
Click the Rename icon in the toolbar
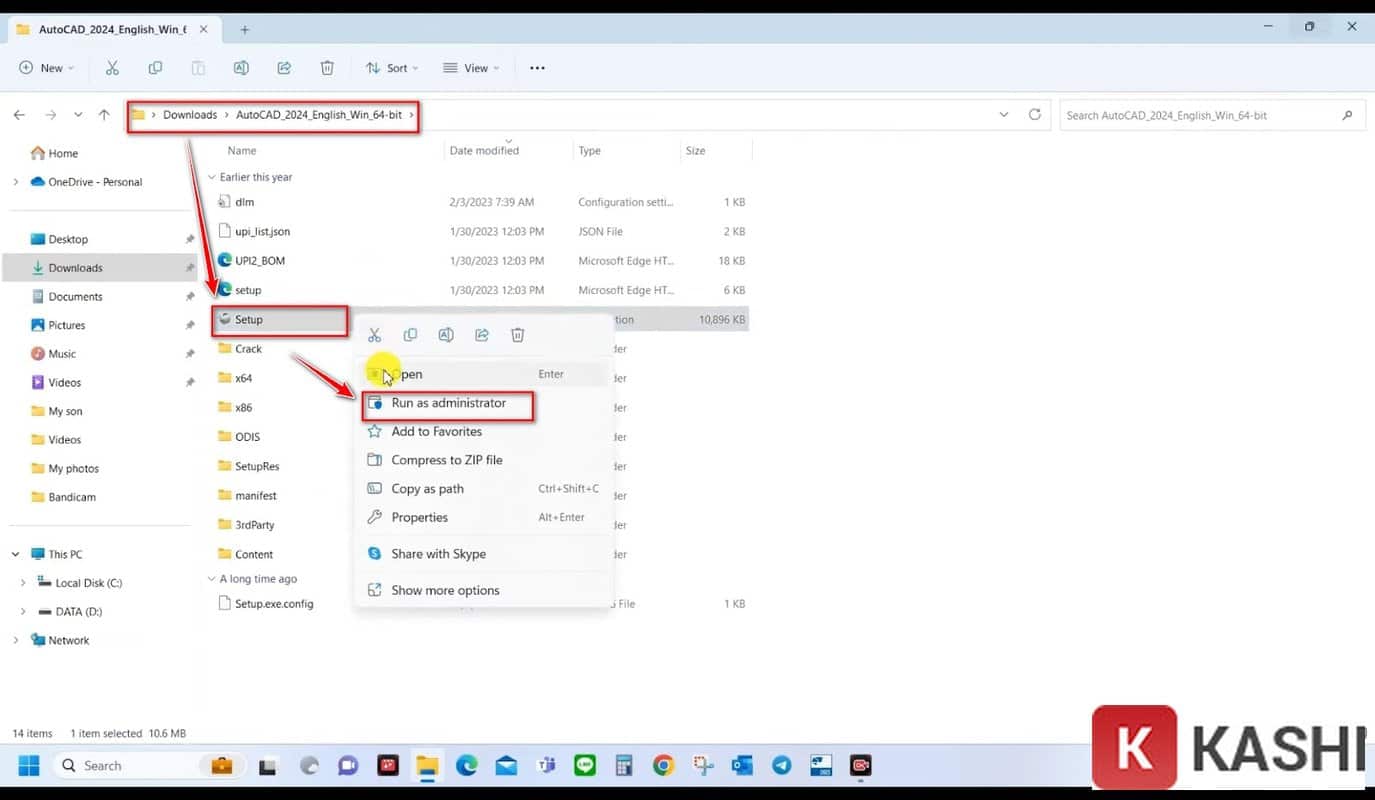241,68
